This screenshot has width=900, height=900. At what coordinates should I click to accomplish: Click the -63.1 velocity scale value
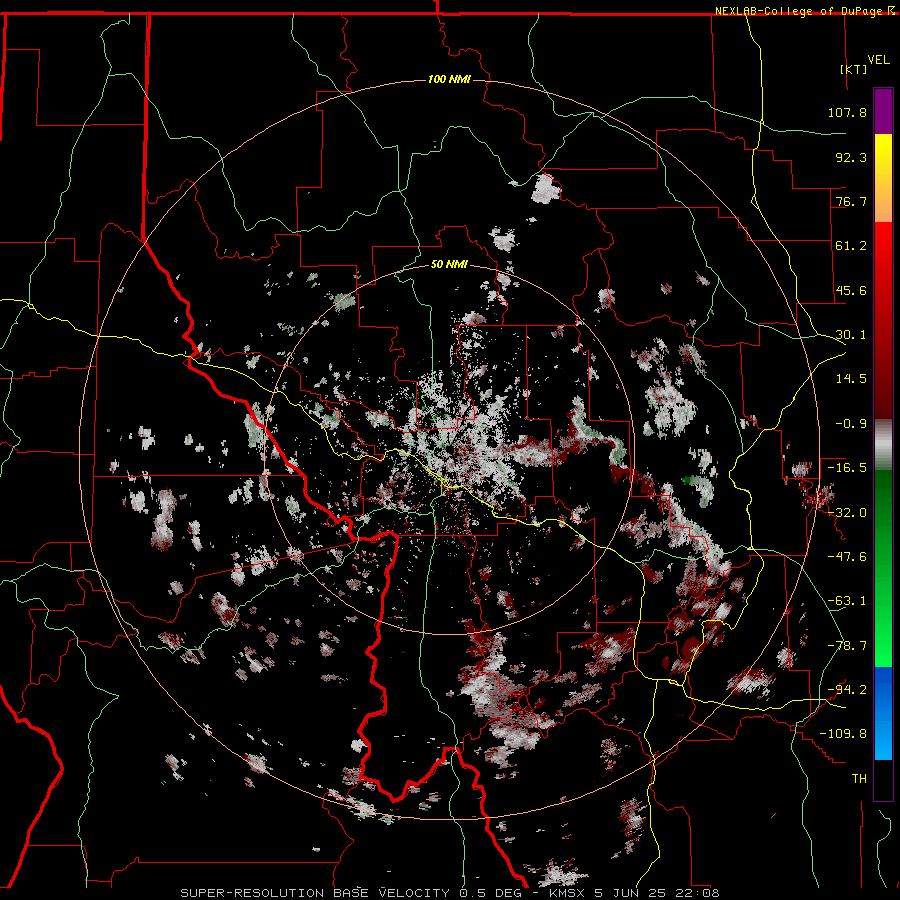(847, 601)
